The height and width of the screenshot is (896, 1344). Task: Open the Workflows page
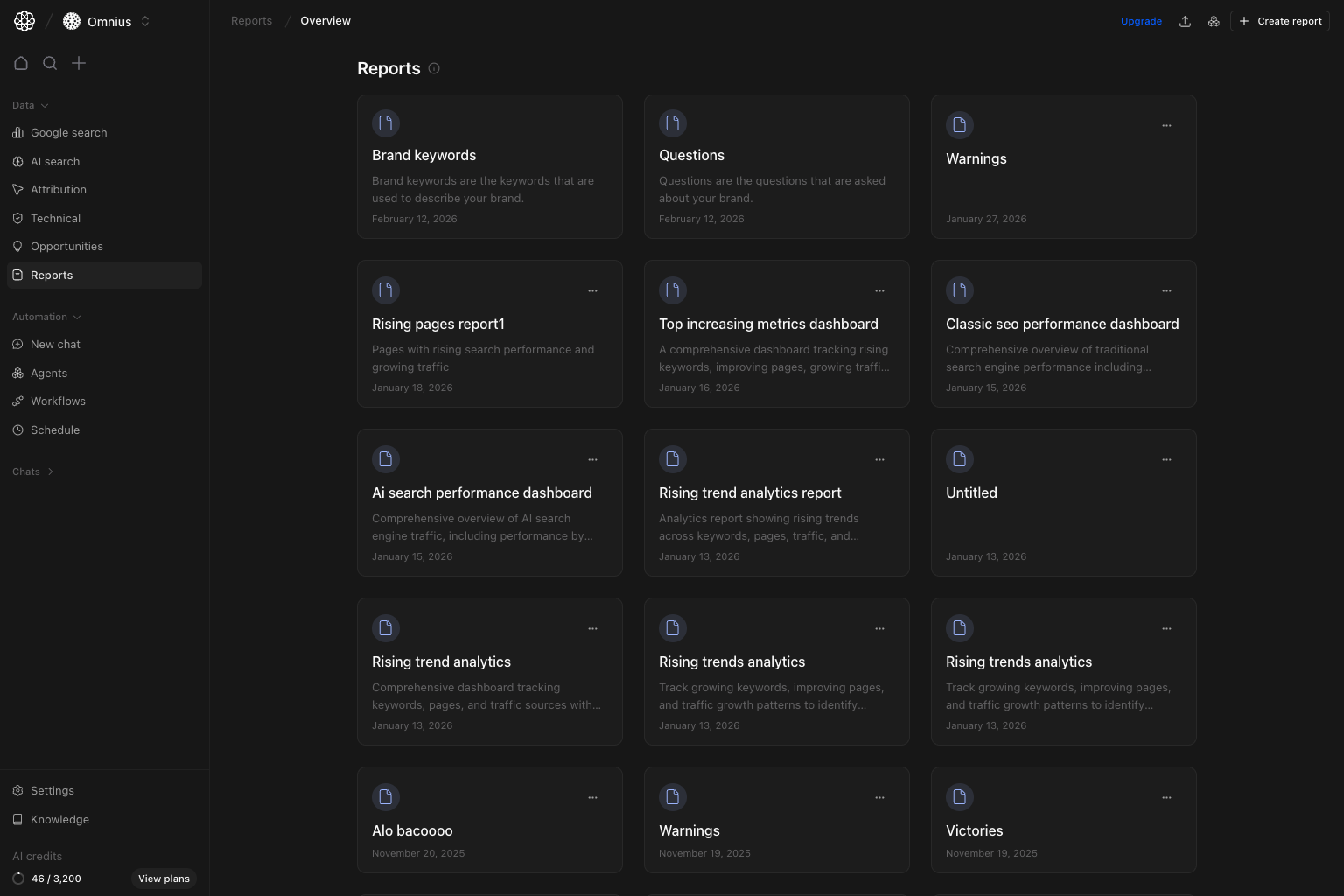tap(58, 401)
